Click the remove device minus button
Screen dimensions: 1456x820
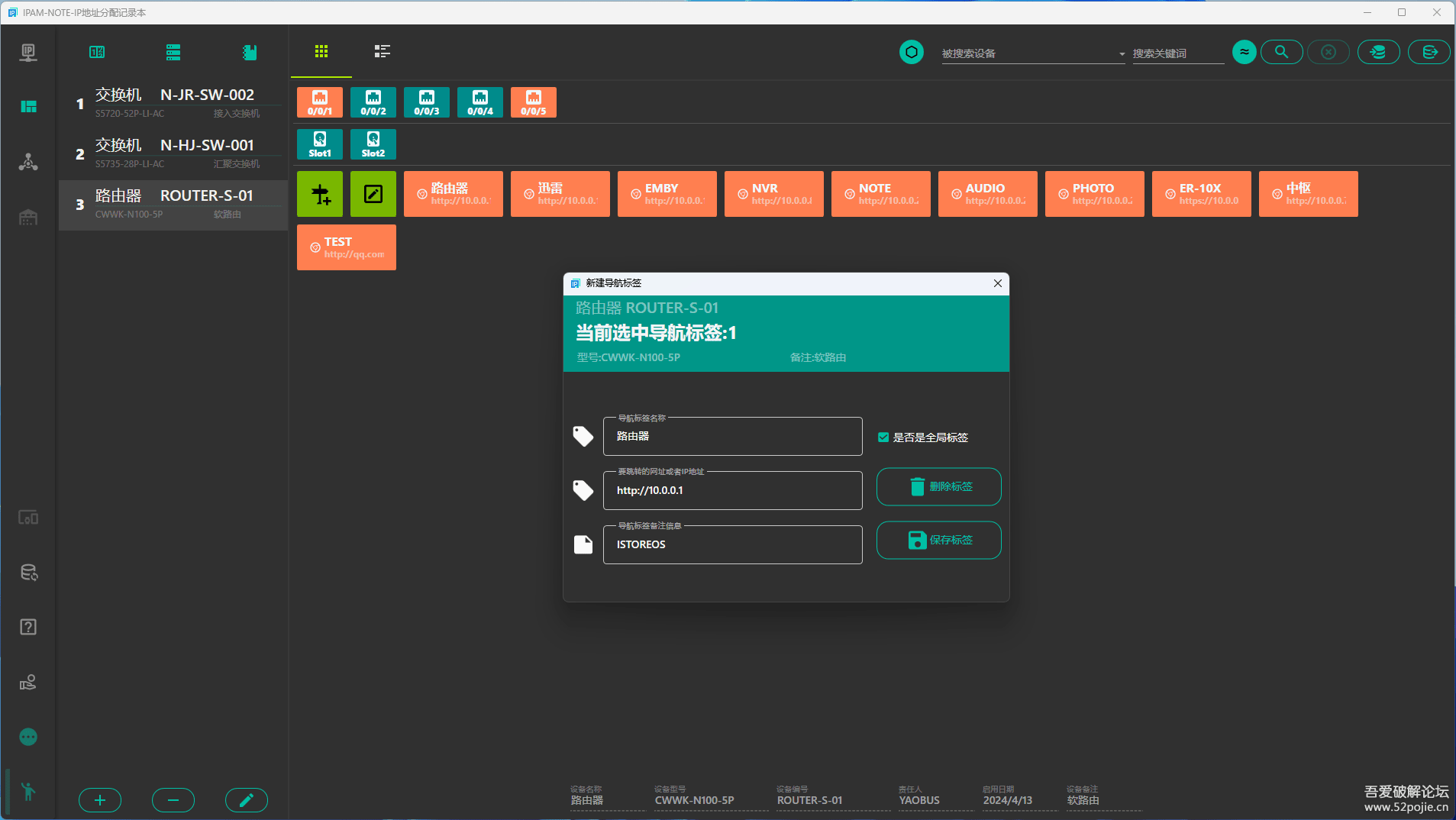coord(173,799)
